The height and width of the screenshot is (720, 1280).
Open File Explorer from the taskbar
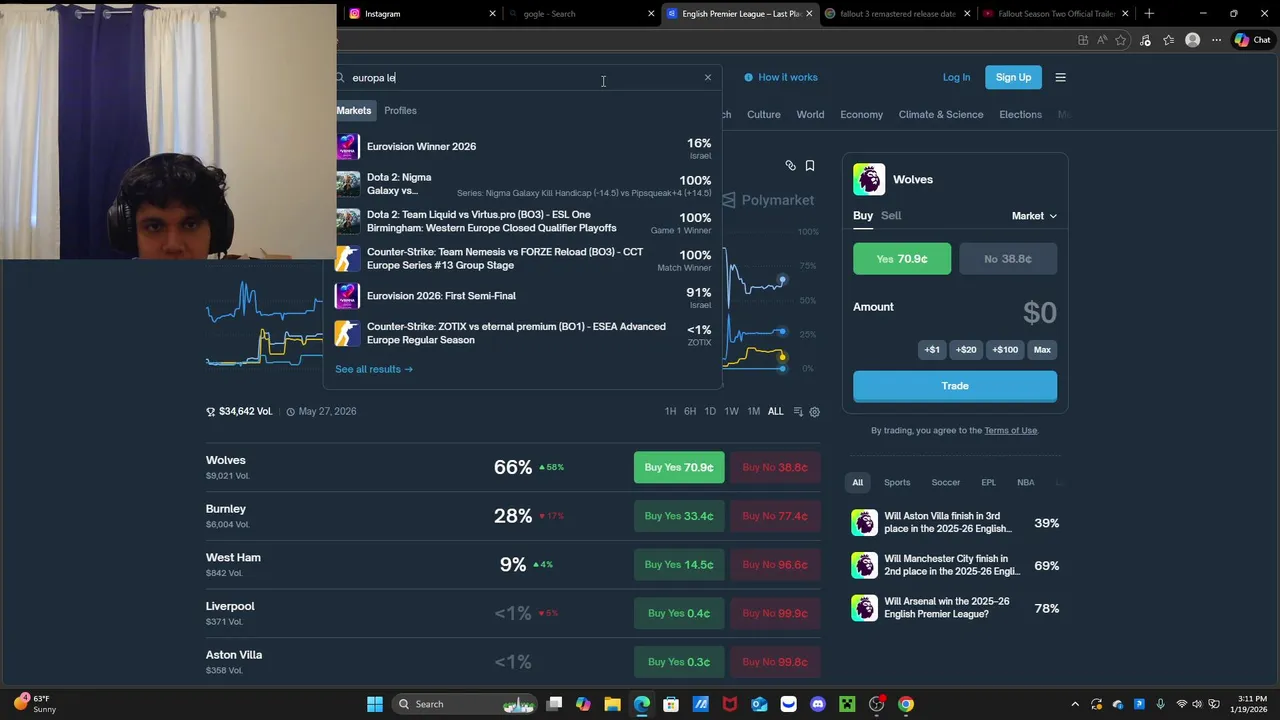coord(613,704)
